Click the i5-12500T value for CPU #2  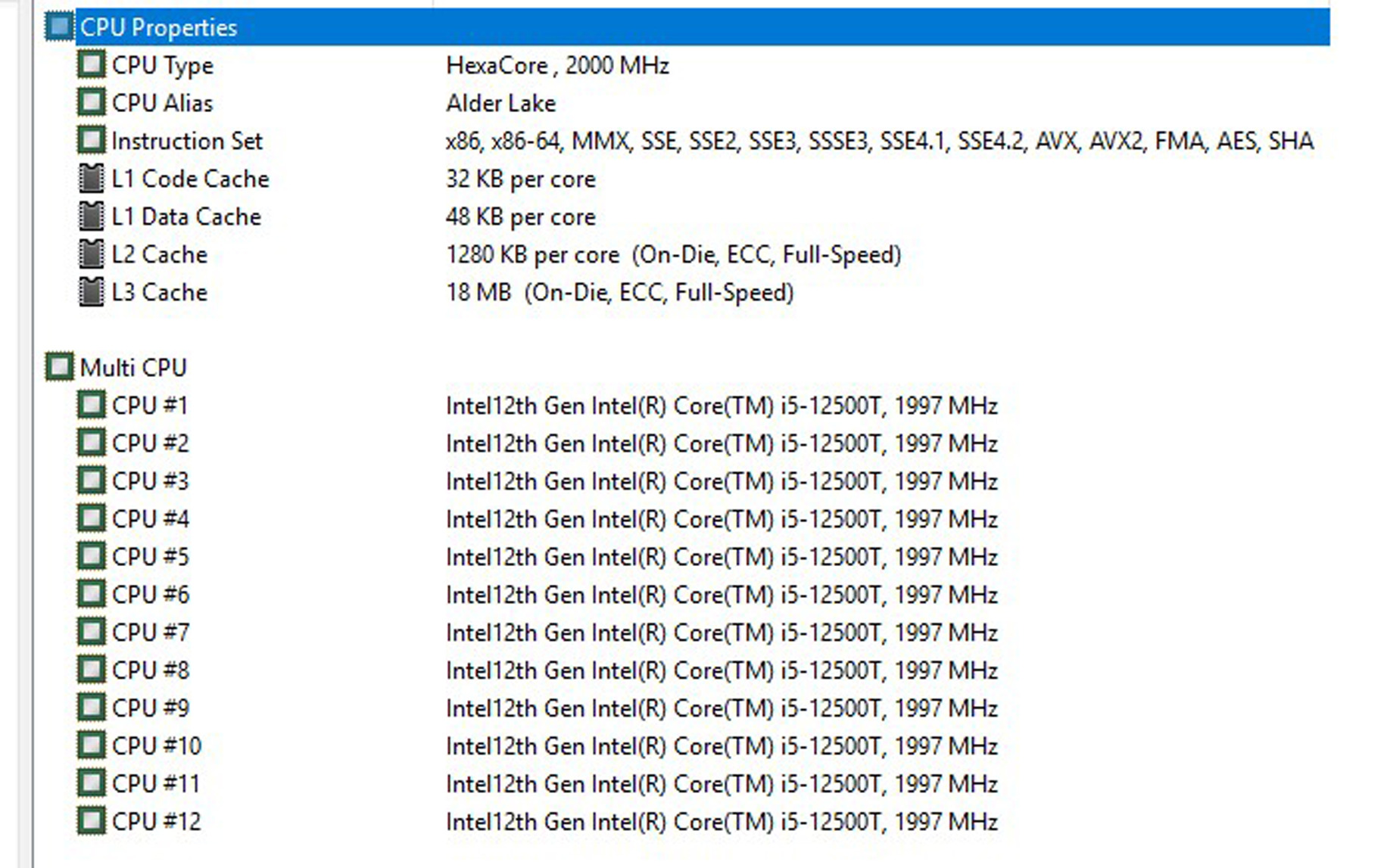click(722, 444)
